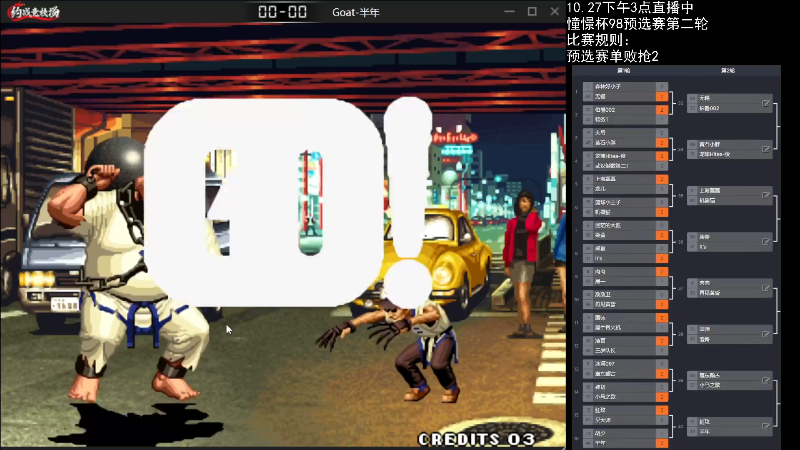Select 伯爵002 in the round-1 bracket
The height and width of the screenshot is (450, 800).
point(605,110)
